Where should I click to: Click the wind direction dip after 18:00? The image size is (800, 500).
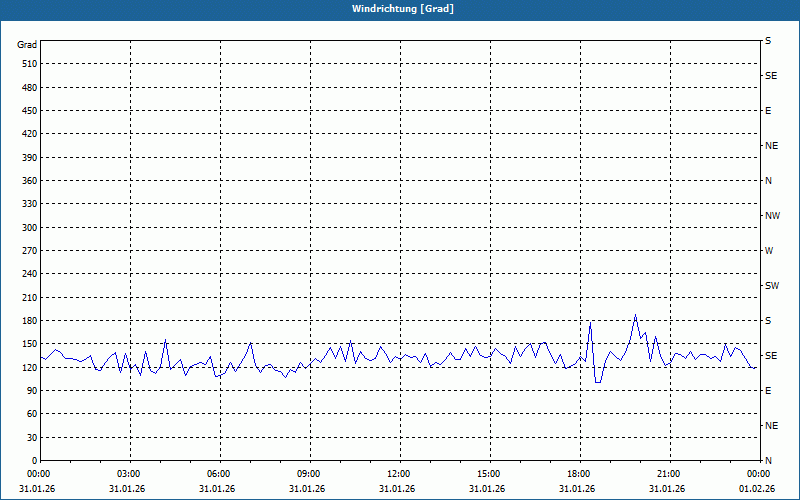[x=598, y=382]
